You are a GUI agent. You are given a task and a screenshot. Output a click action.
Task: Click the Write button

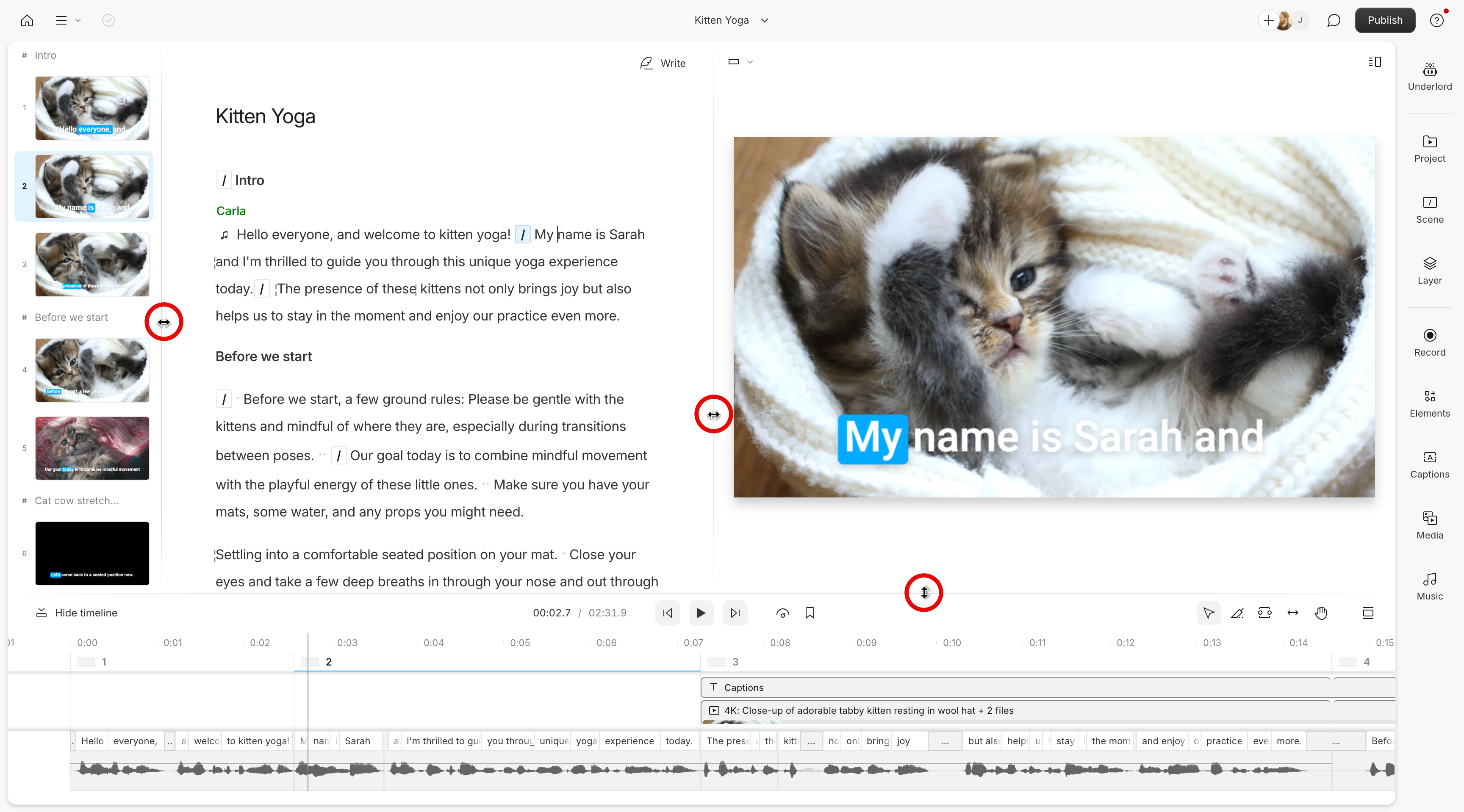(x=663, y=63)
